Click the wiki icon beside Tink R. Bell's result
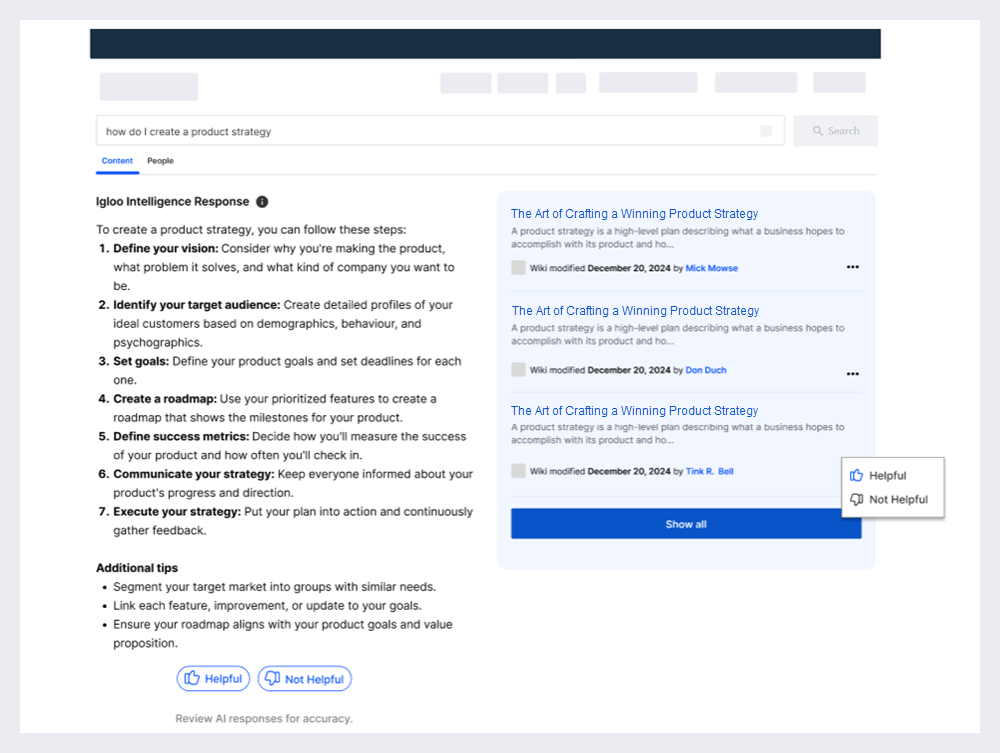The width and height of the screenshot is (1000, 753). pyautogui.click(x=518, y=471)
